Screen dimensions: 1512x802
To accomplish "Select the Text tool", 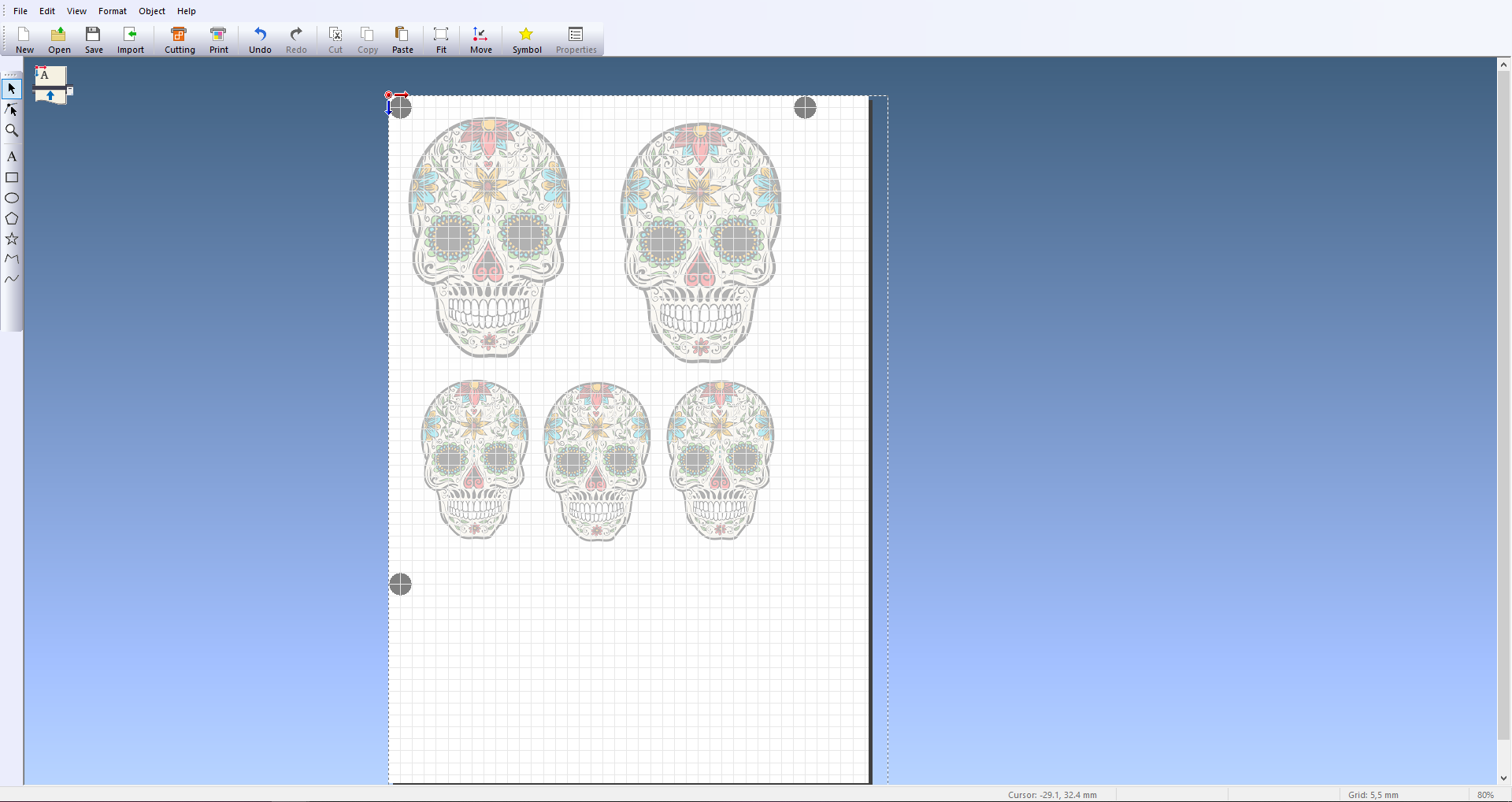I will [12, 157].
